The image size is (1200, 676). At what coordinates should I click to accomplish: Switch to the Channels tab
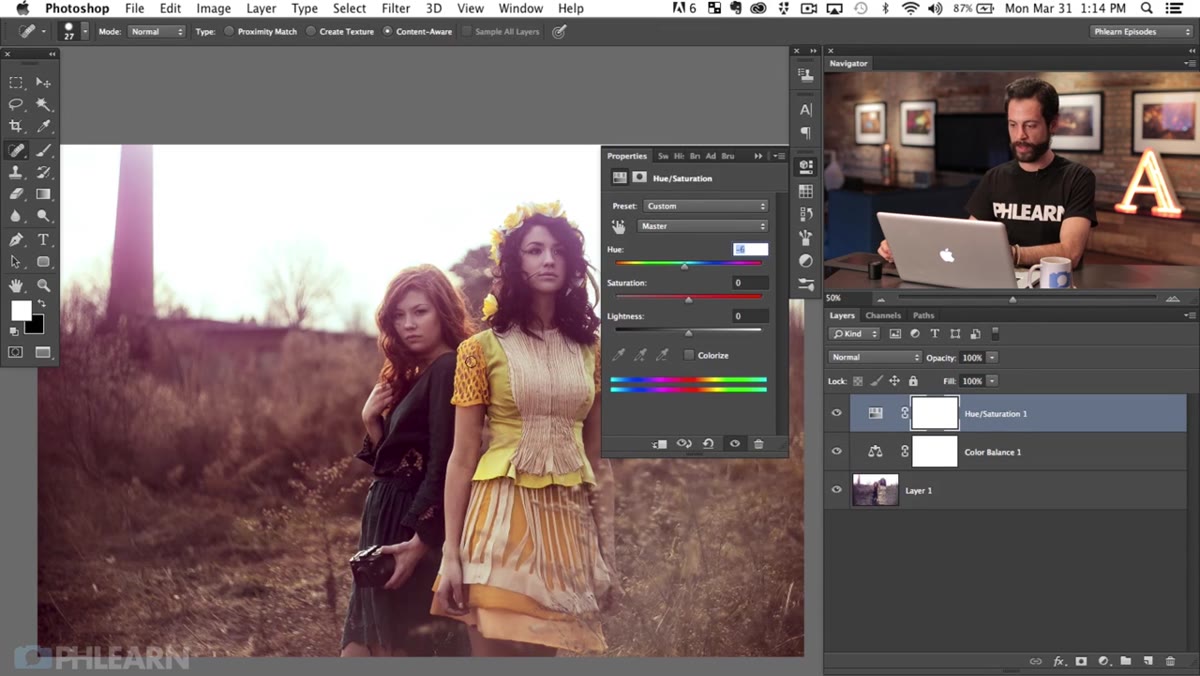point(883,315)
